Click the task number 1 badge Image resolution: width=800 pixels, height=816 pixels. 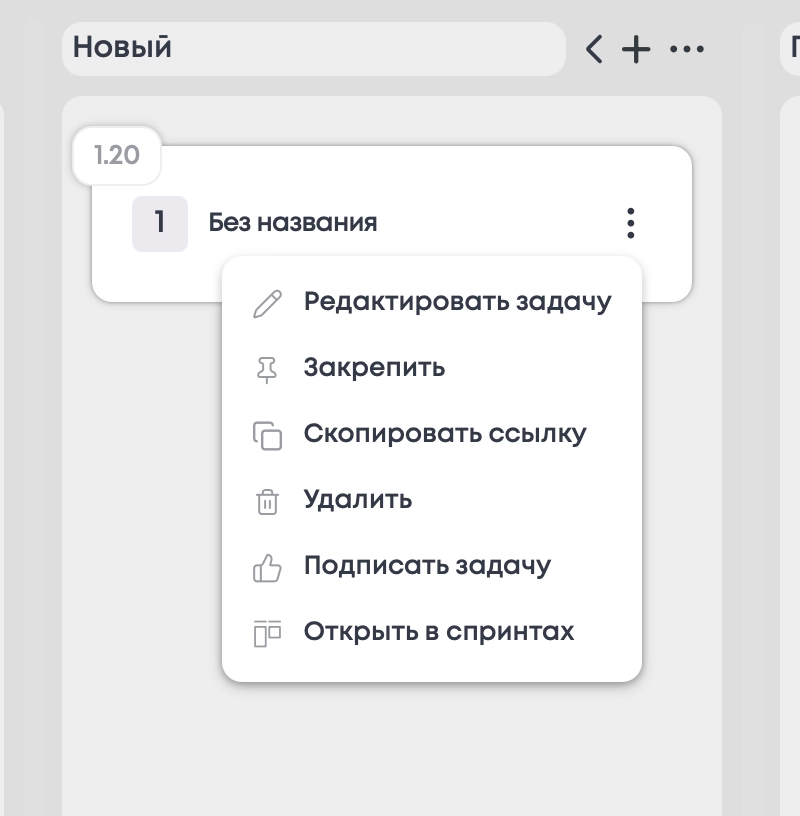coord(160,223)
